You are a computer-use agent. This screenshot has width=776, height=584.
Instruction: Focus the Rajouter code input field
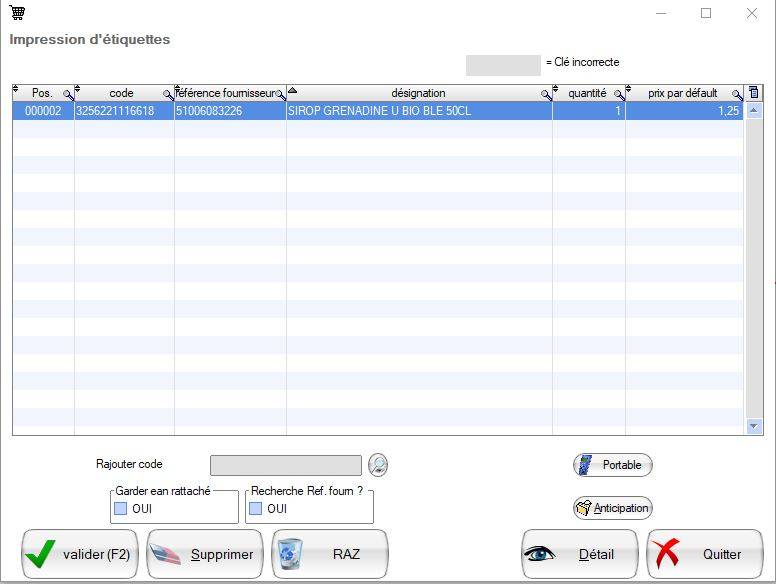[285, 465]
